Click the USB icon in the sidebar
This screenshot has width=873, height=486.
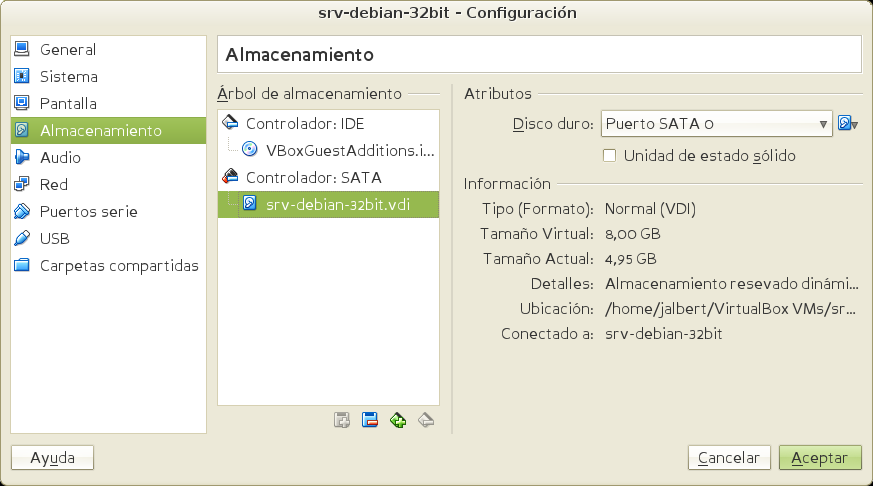(x=22, y=239)
